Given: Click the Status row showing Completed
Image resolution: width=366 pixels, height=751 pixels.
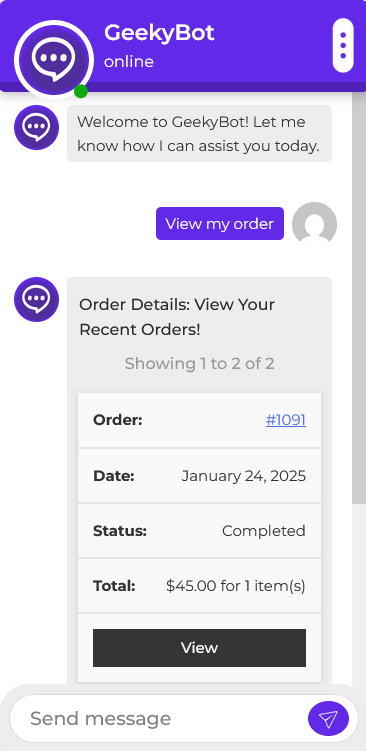Looking at the screenshot, I should pos(199,531).
